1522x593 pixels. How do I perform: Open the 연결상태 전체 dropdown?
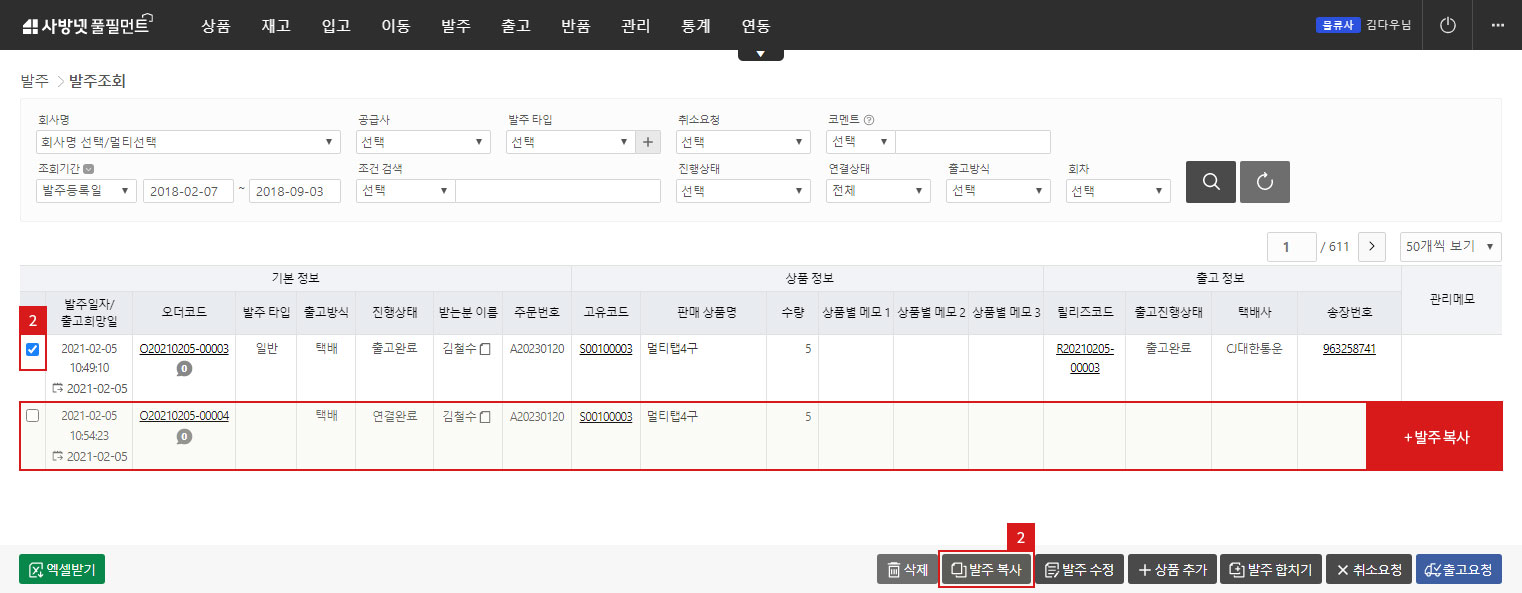(x=877, y=190)
